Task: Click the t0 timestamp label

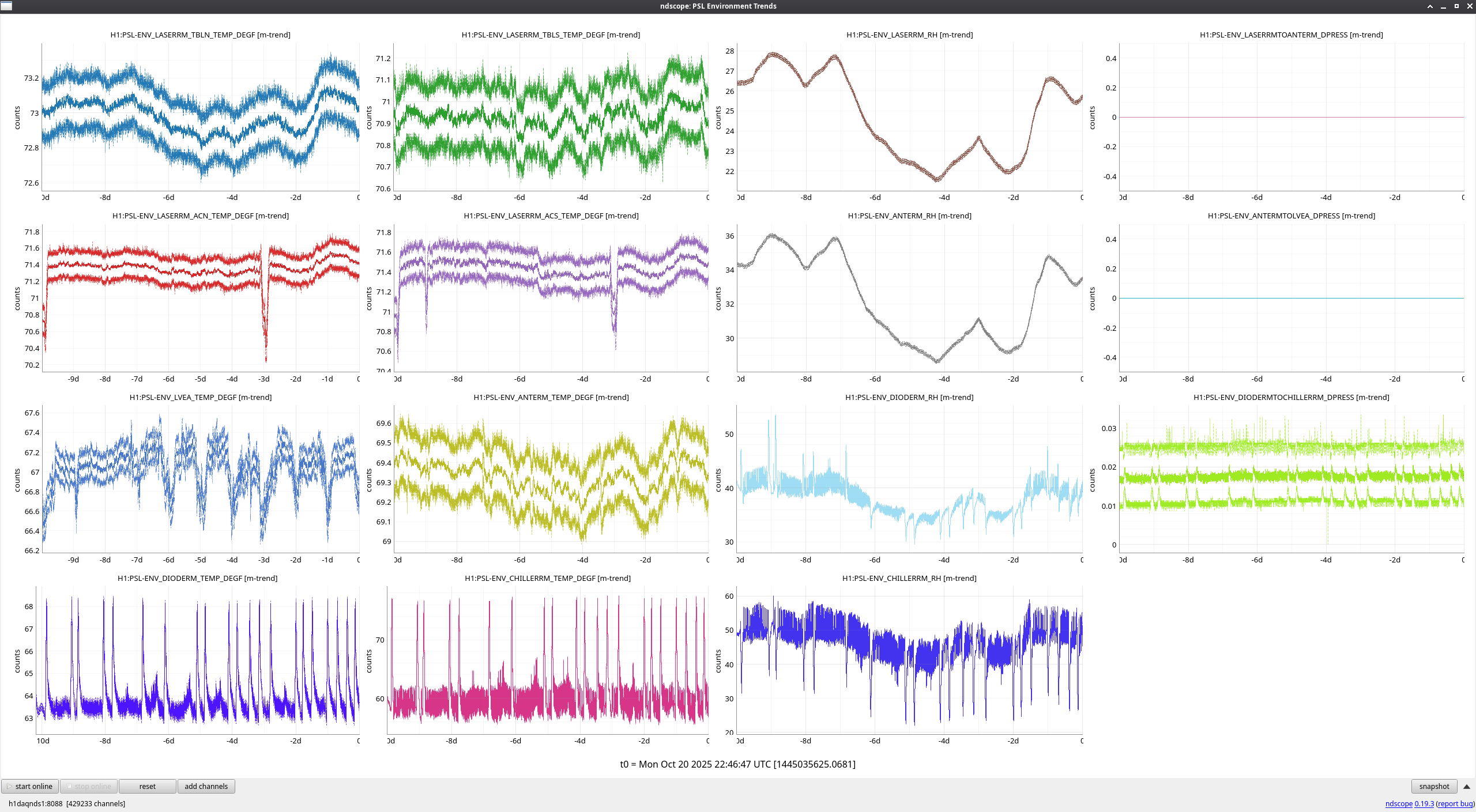Action: coord(737,764)
